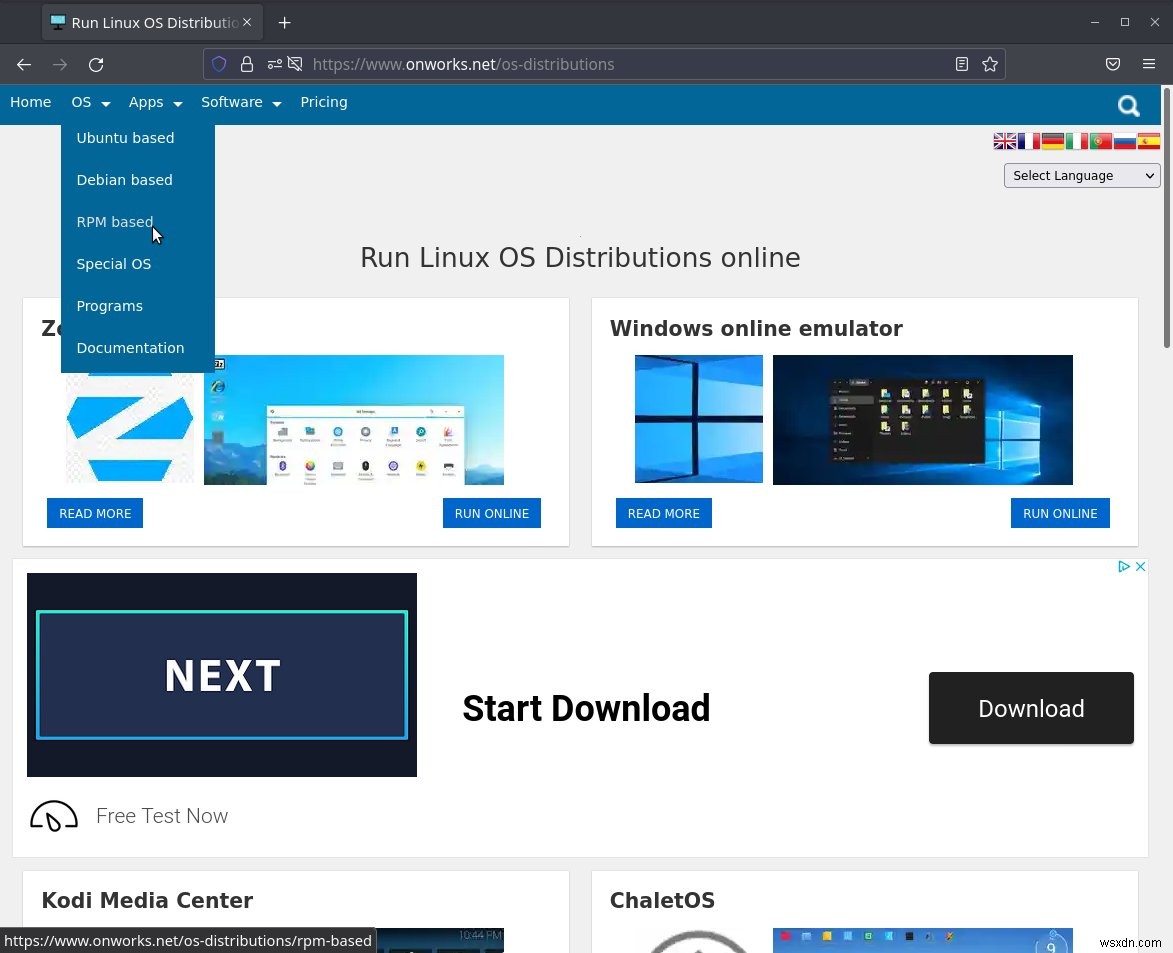Open site search using the magnifier icon

pos(1128,105)
